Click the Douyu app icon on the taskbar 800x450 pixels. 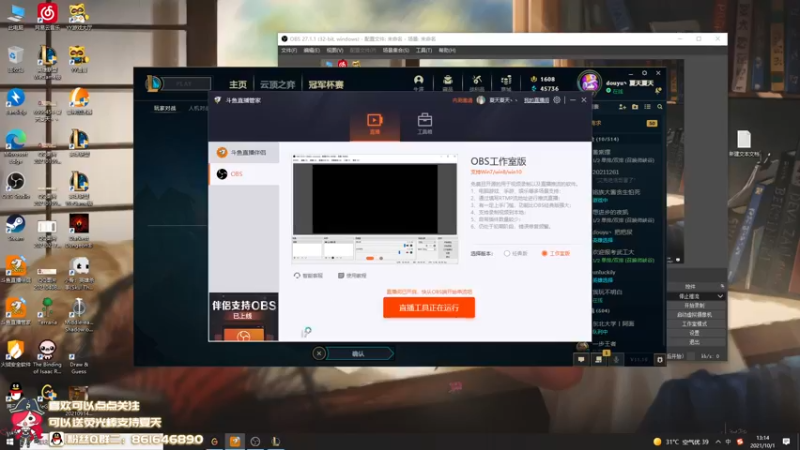(235, 441)
